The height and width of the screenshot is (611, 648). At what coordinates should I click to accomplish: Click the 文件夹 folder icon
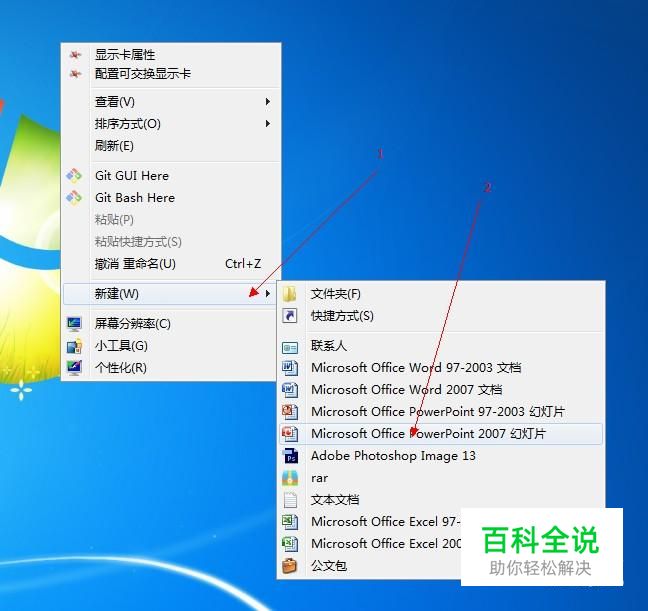(x=290, y=294)
